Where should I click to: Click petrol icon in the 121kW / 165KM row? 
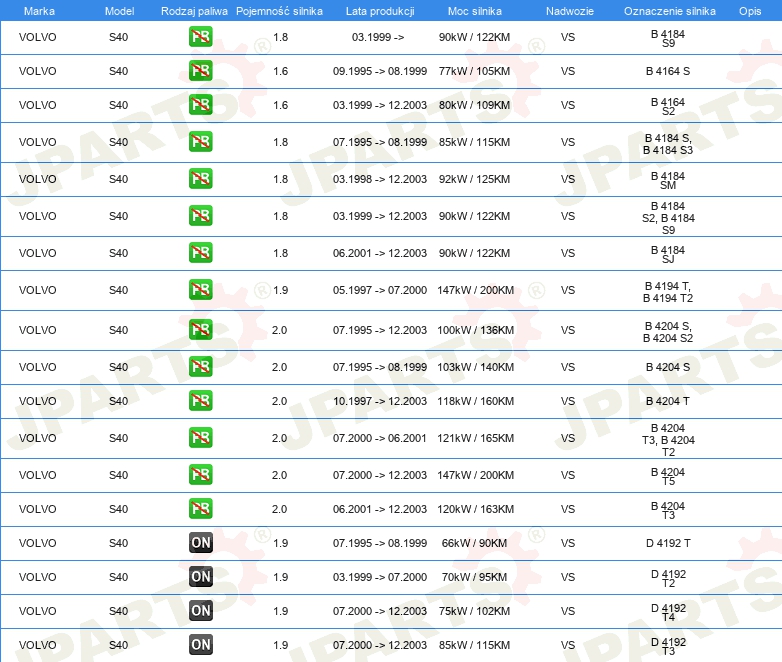(200, 438)
